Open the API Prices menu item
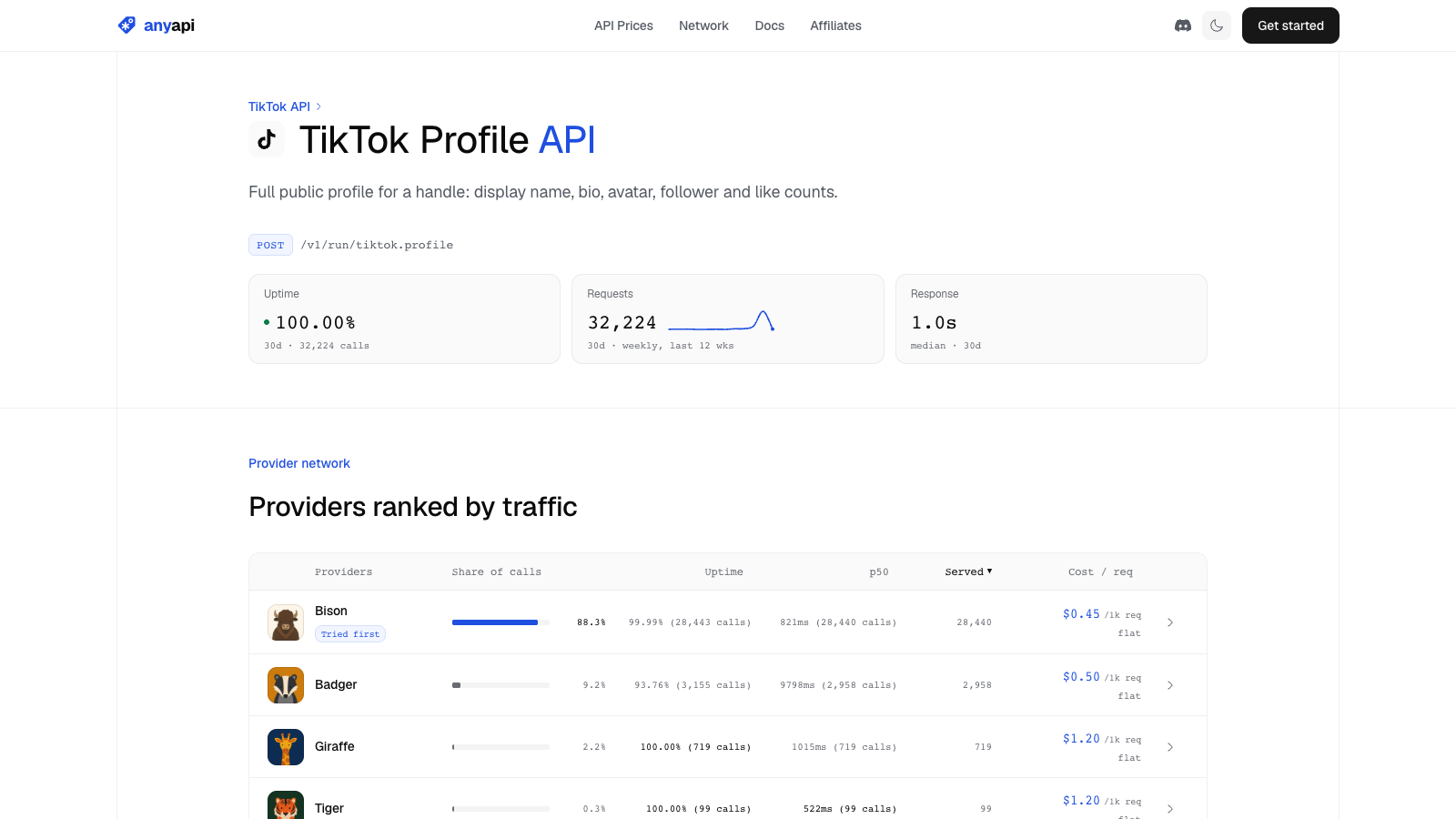The width and height of the screenshot is (1456, 819). click(623, 25)
